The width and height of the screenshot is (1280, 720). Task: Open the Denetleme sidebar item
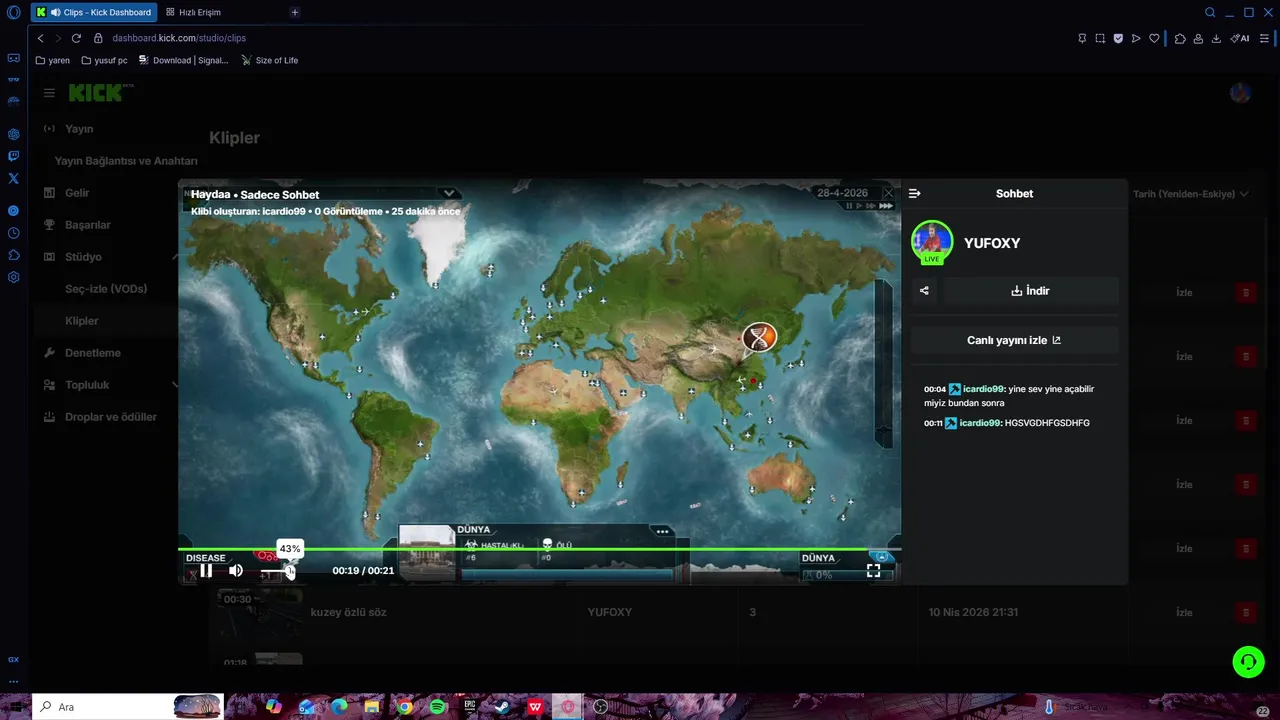[x=93, y=353]
